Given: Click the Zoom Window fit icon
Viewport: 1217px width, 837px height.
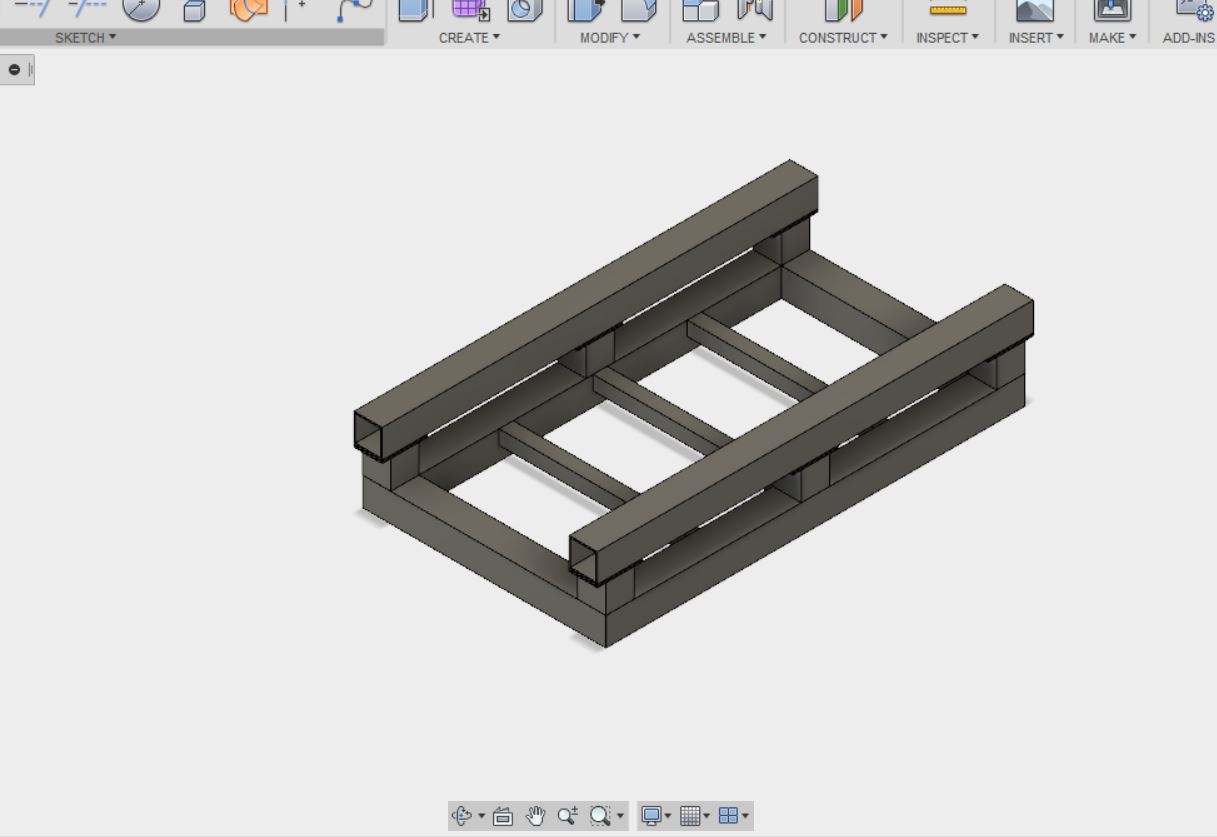Looking at the screenshot, I should coord(599,816).
